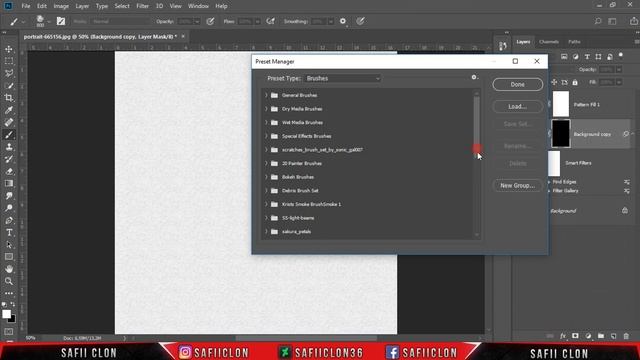
Task: Filter layers by adjustment layers icon
Action: pyautogui.click(x=576, y=57)
